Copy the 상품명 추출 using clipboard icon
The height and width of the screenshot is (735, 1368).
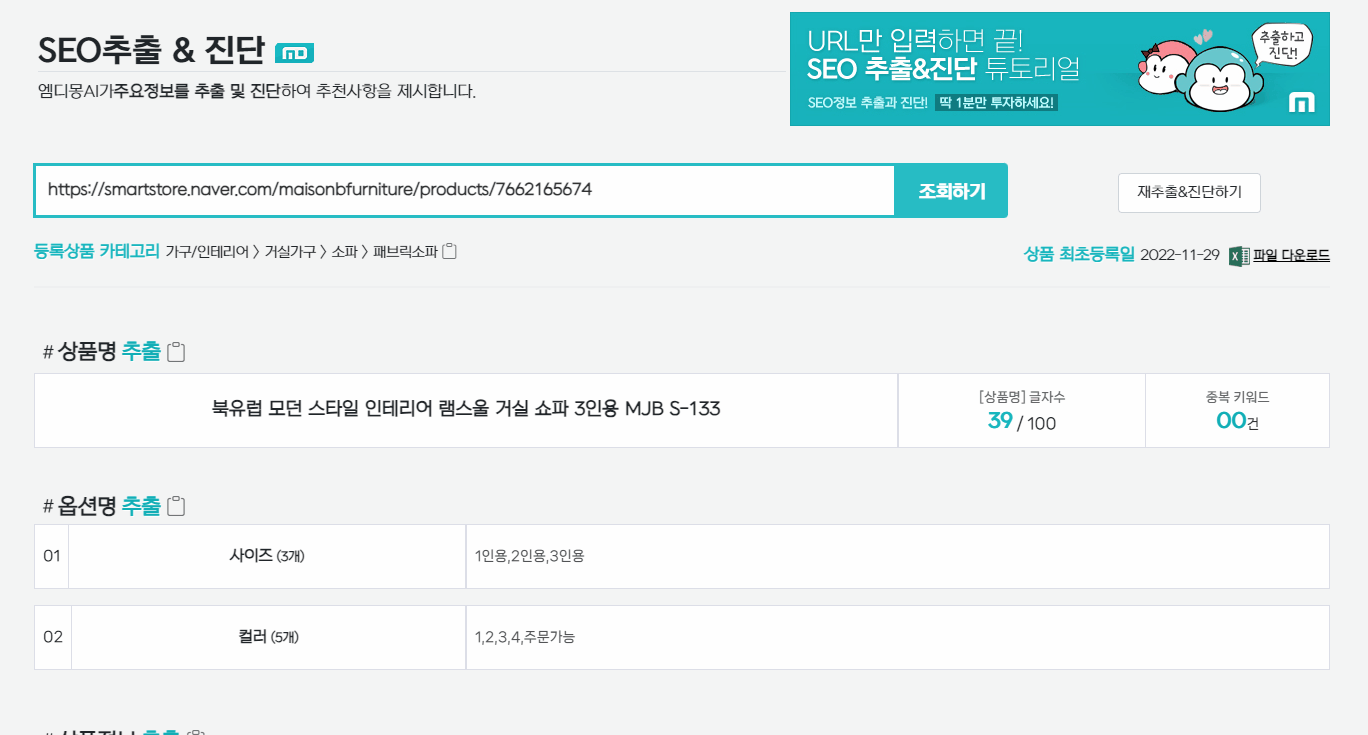176,352
